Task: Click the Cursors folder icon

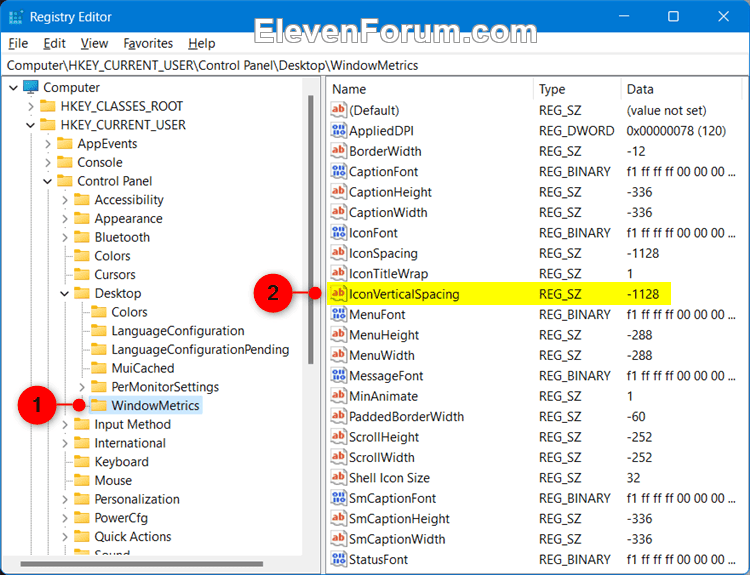Action: tap(81, 274)
